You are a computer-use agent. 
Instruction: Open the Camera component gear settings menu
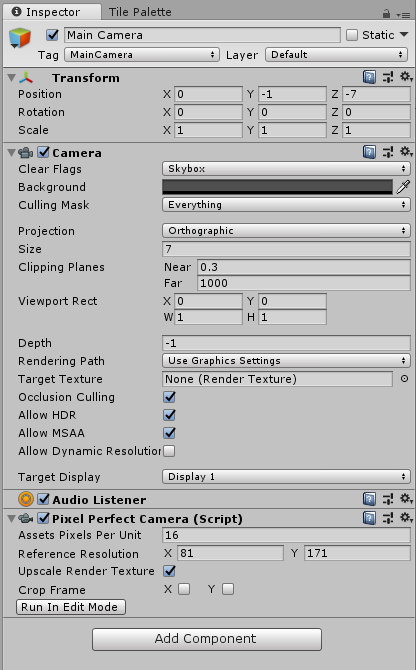[405, 152]
